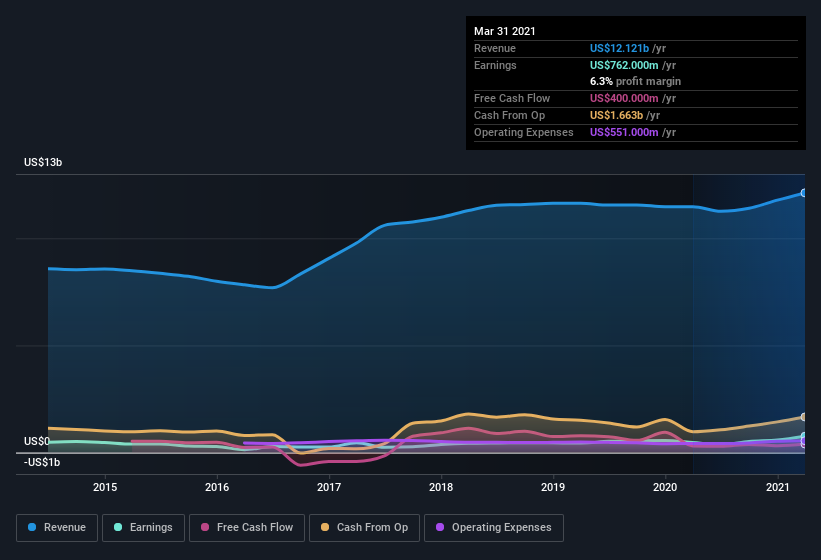Click the US$762.000m earnings value
The width and height of the screenshot is (821, 560).
624,65
